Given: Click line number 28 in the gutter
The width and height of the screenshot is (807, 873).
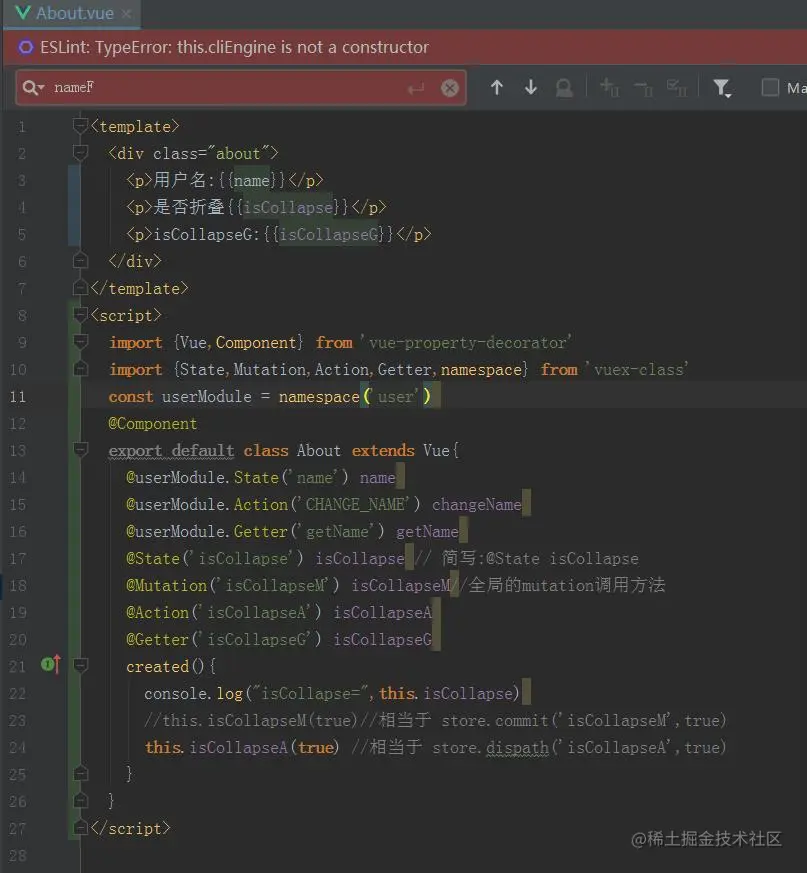Looking at the screenshot, I should [x=18, y=856].
